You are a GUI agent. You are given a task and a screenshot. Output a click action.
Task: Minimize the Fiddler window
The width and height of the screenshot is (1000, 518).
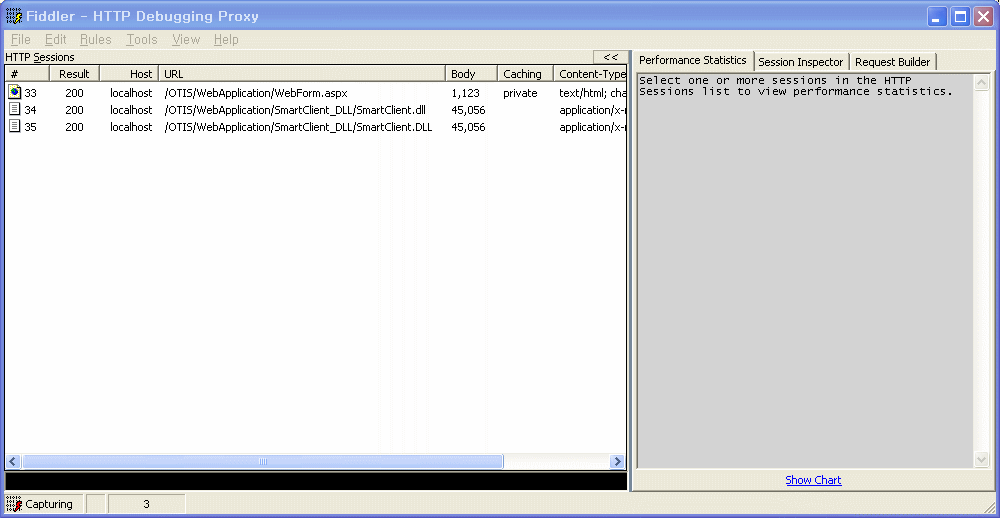[x=938, y=17]
